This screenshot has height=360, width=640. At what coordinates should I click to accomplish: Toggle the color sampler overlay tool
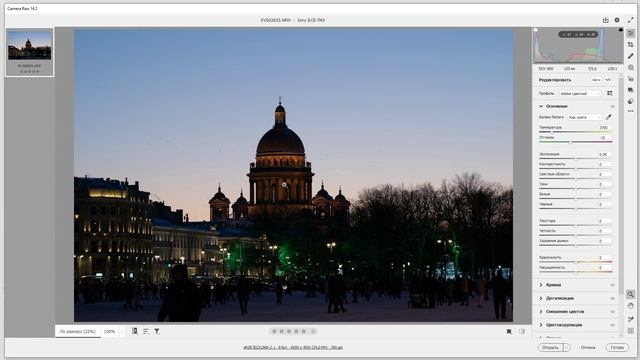(x=631, y=319)
